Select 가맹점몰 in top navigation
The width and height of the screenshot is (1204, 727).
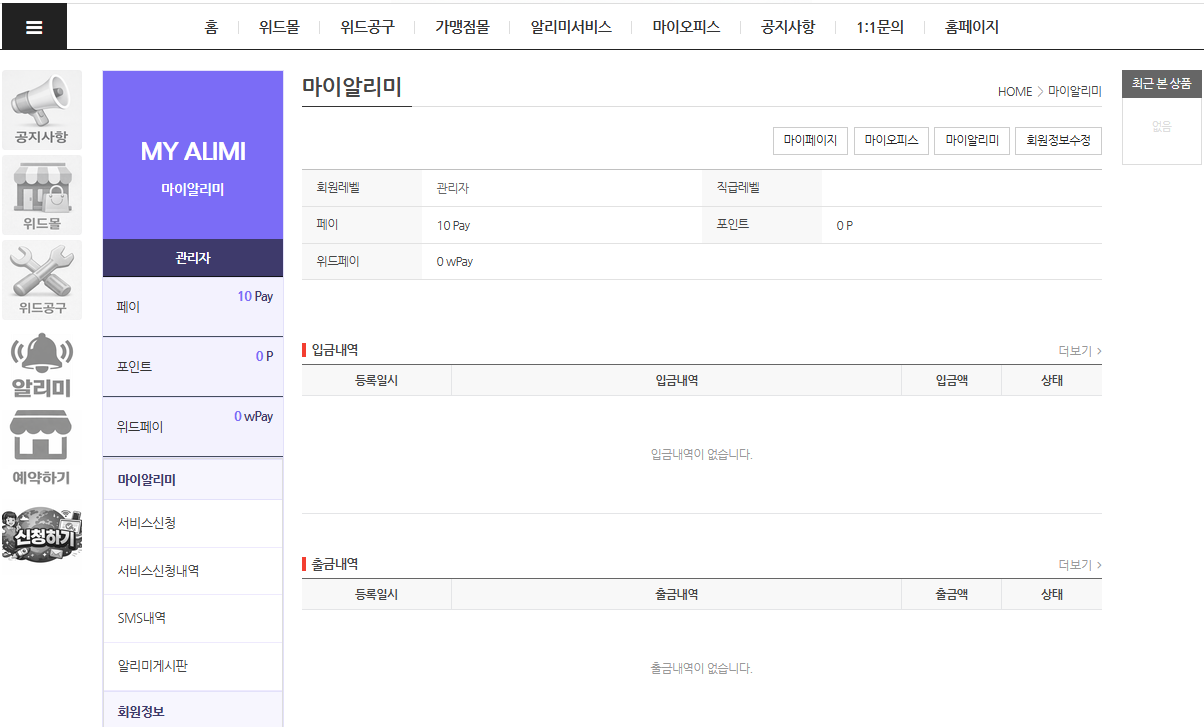[462, 27]
